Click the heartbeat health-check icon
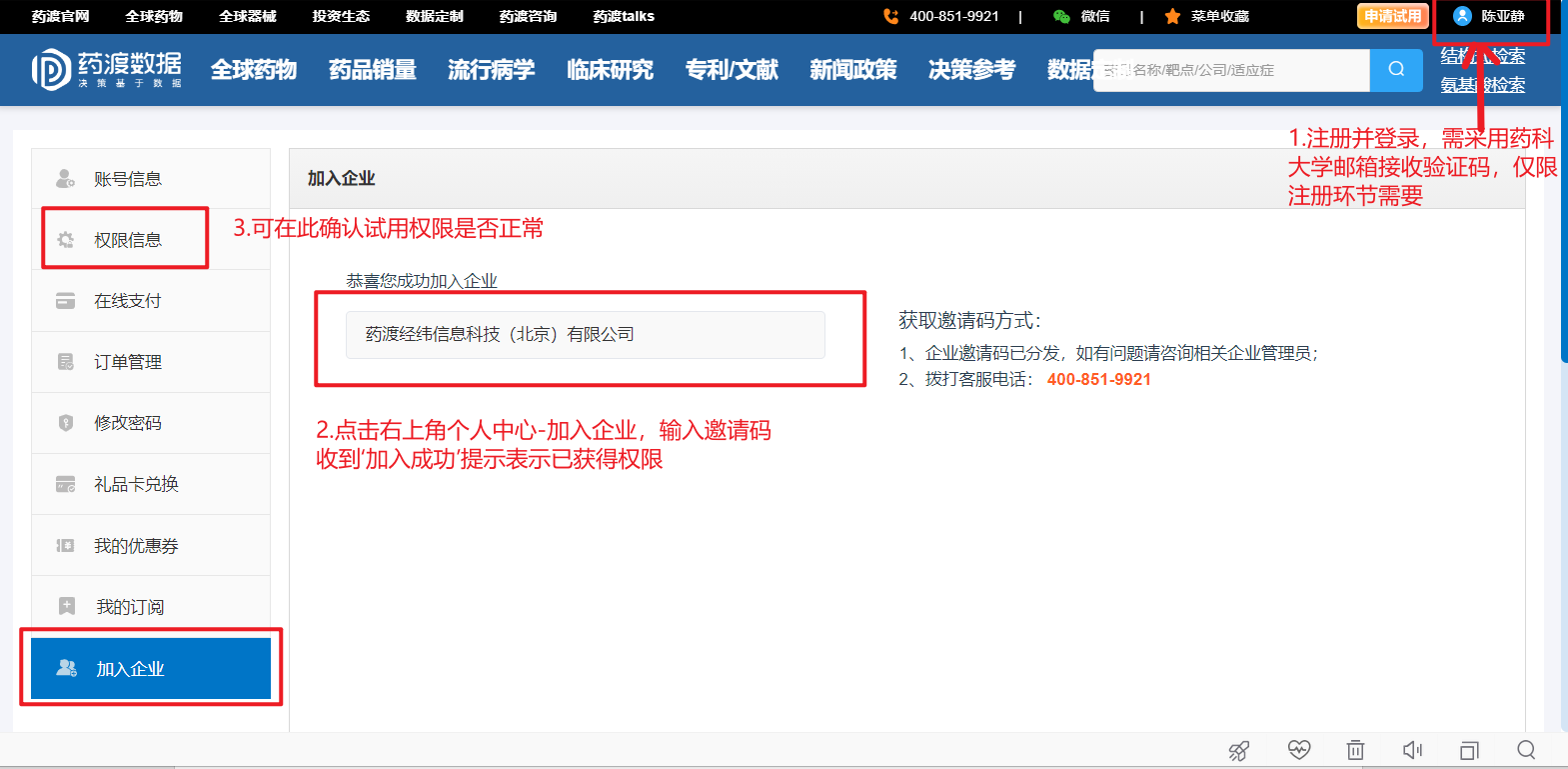The image size is (1568, 769). tap(1298, 750)
